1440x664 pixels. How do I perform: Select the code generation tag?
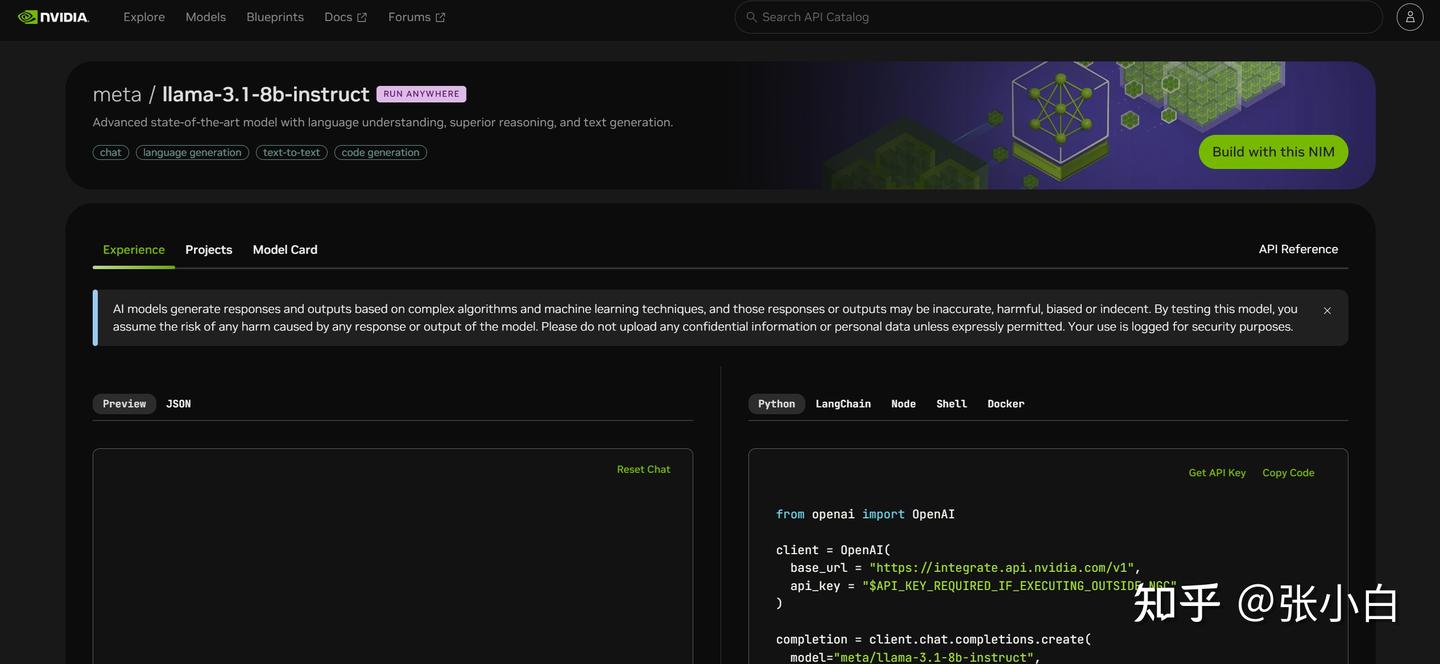380,153
